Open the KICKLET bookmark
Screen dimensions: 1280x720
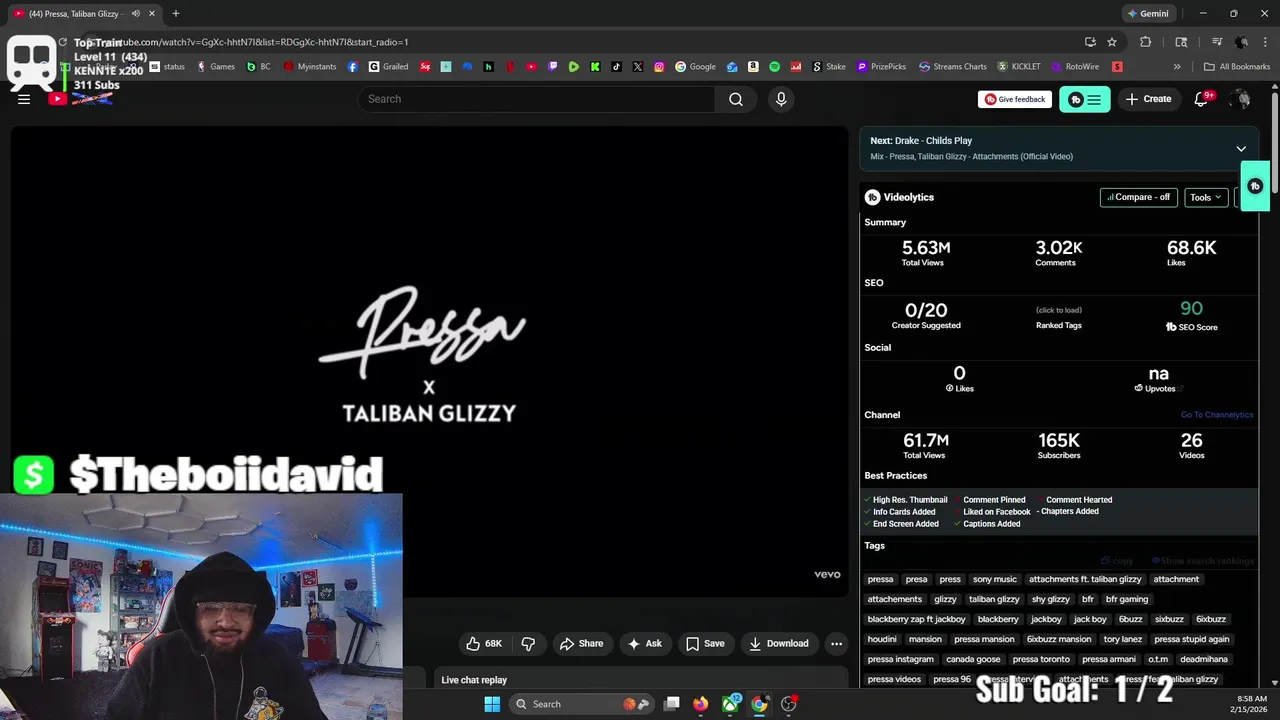[1019, 67]
